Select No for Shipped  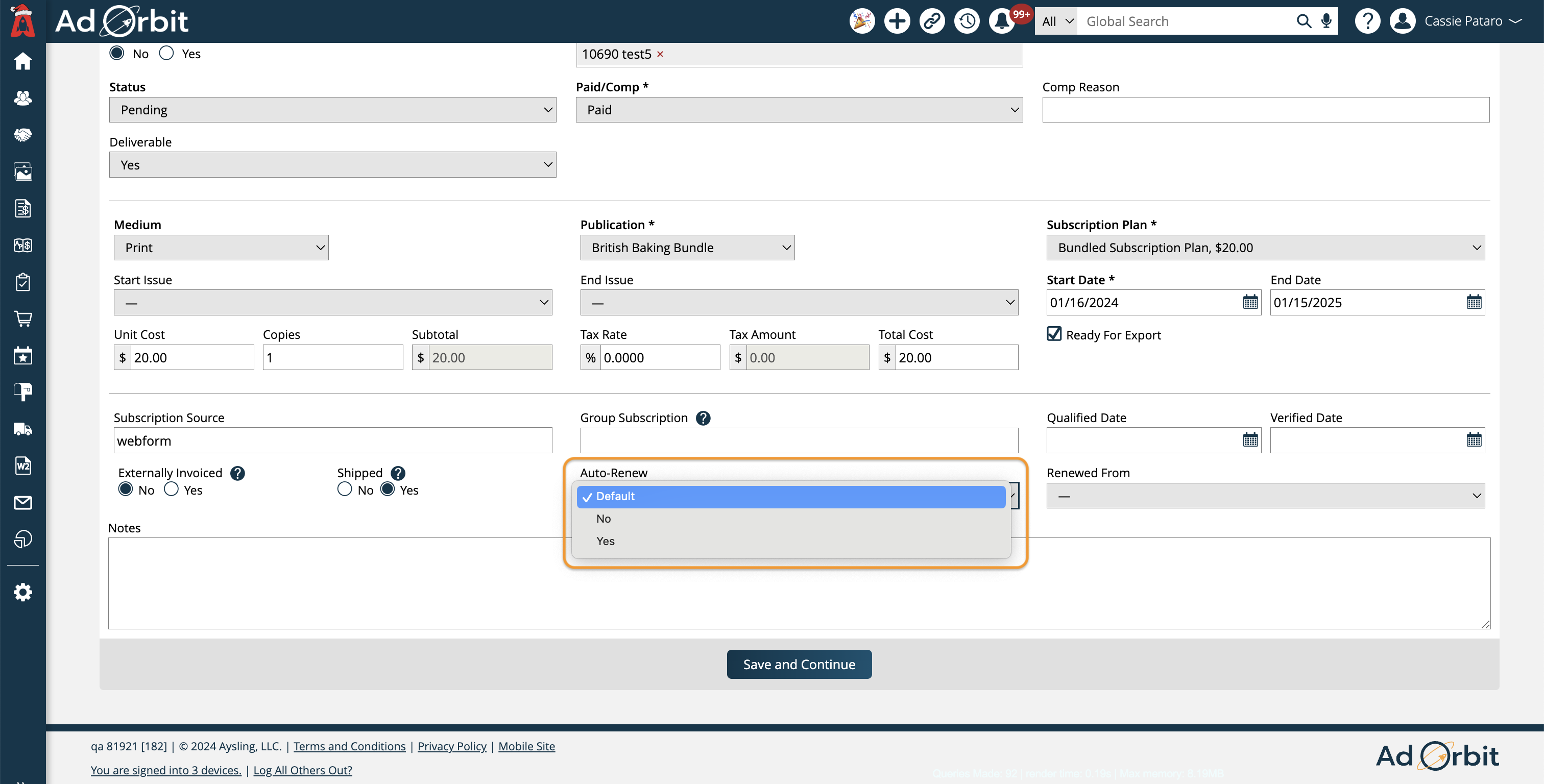pyautogui.click(x=345, y=489)
